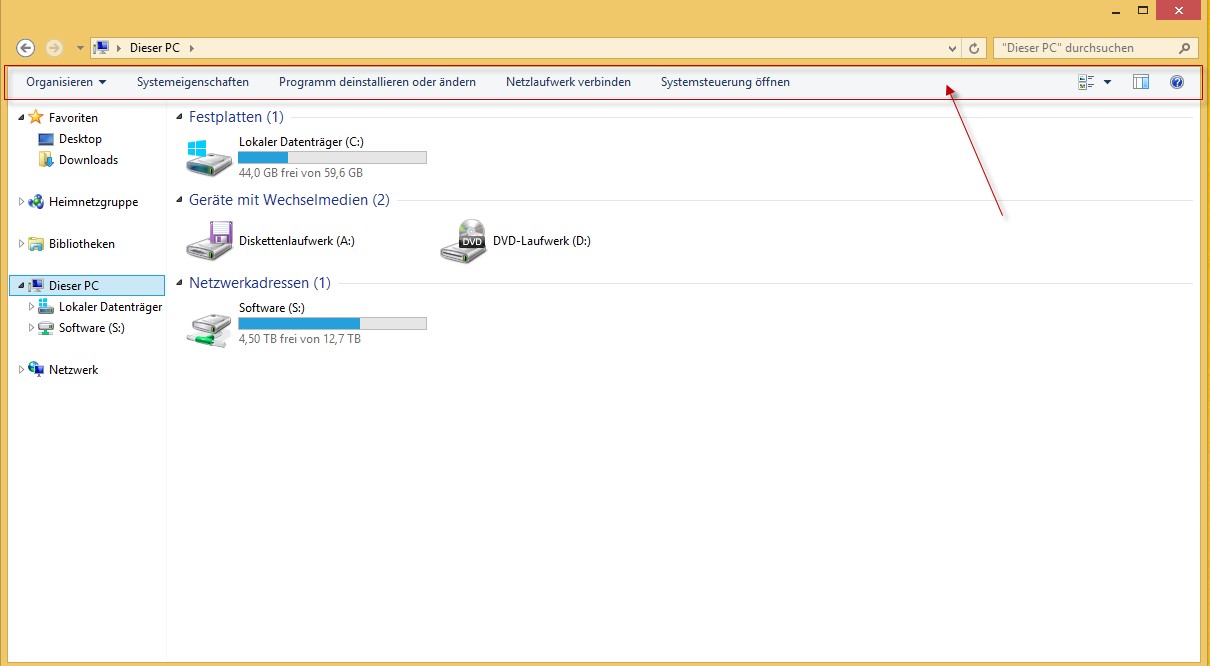Select Software (S:) in the navigation tree
1210x666 pixels.
pos(91,328)
